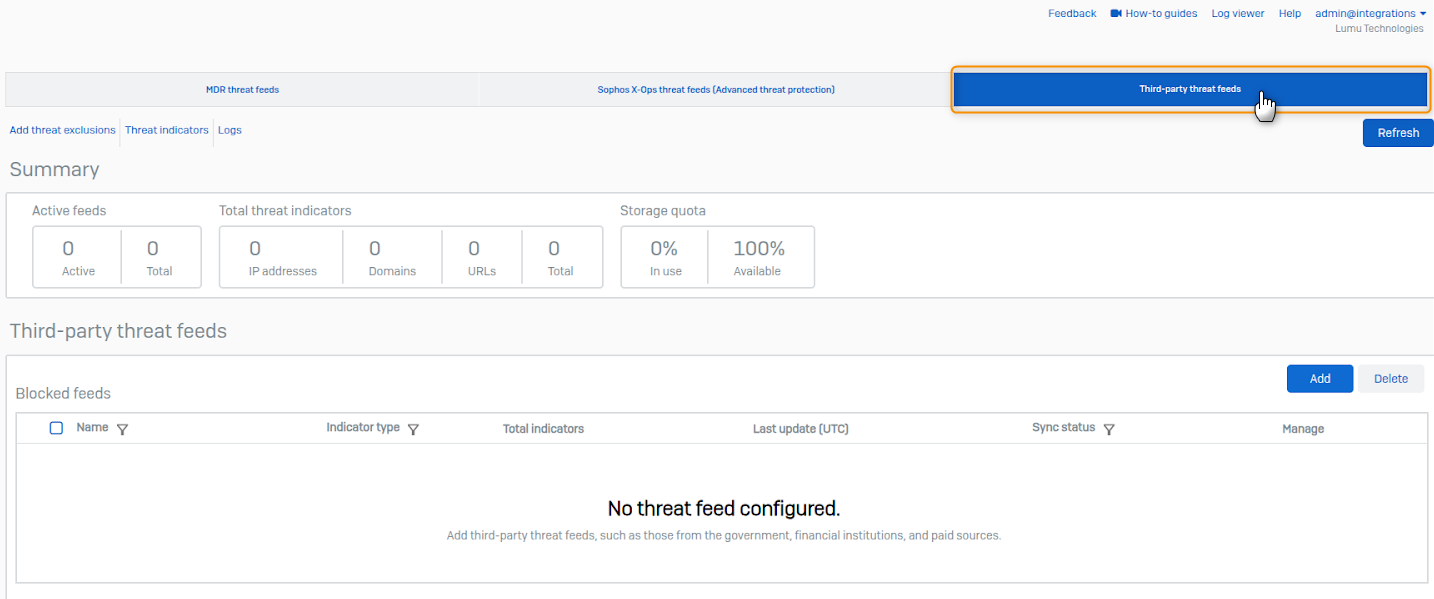The image size is (1434, 599).
Task: Open Sophos X-Ops threat feeds tab
Action: point(716,90)
